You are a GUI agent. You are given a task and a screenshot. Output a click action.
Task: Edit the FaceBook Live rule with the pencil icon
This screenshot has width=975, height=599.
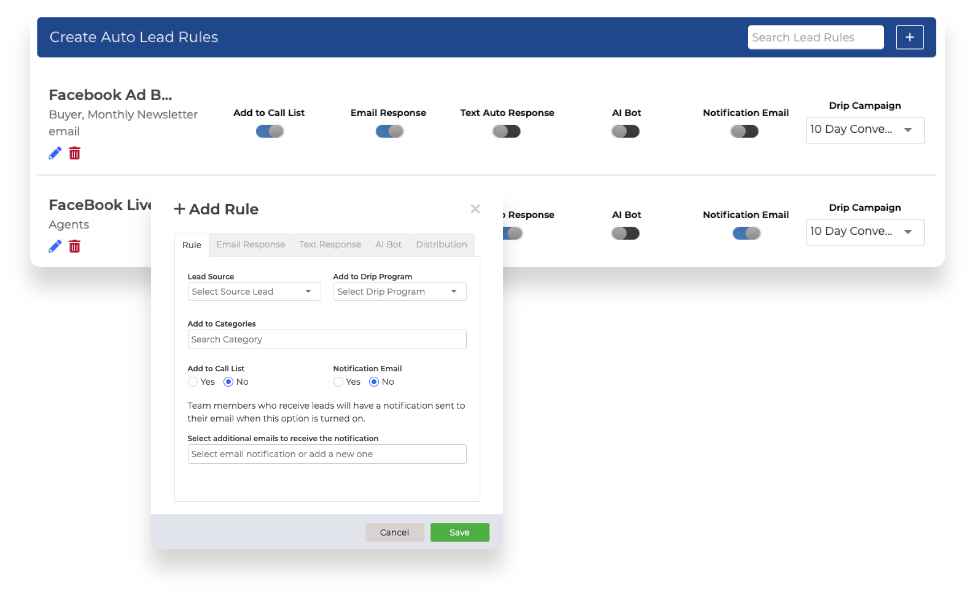click(x=56, y=246)
